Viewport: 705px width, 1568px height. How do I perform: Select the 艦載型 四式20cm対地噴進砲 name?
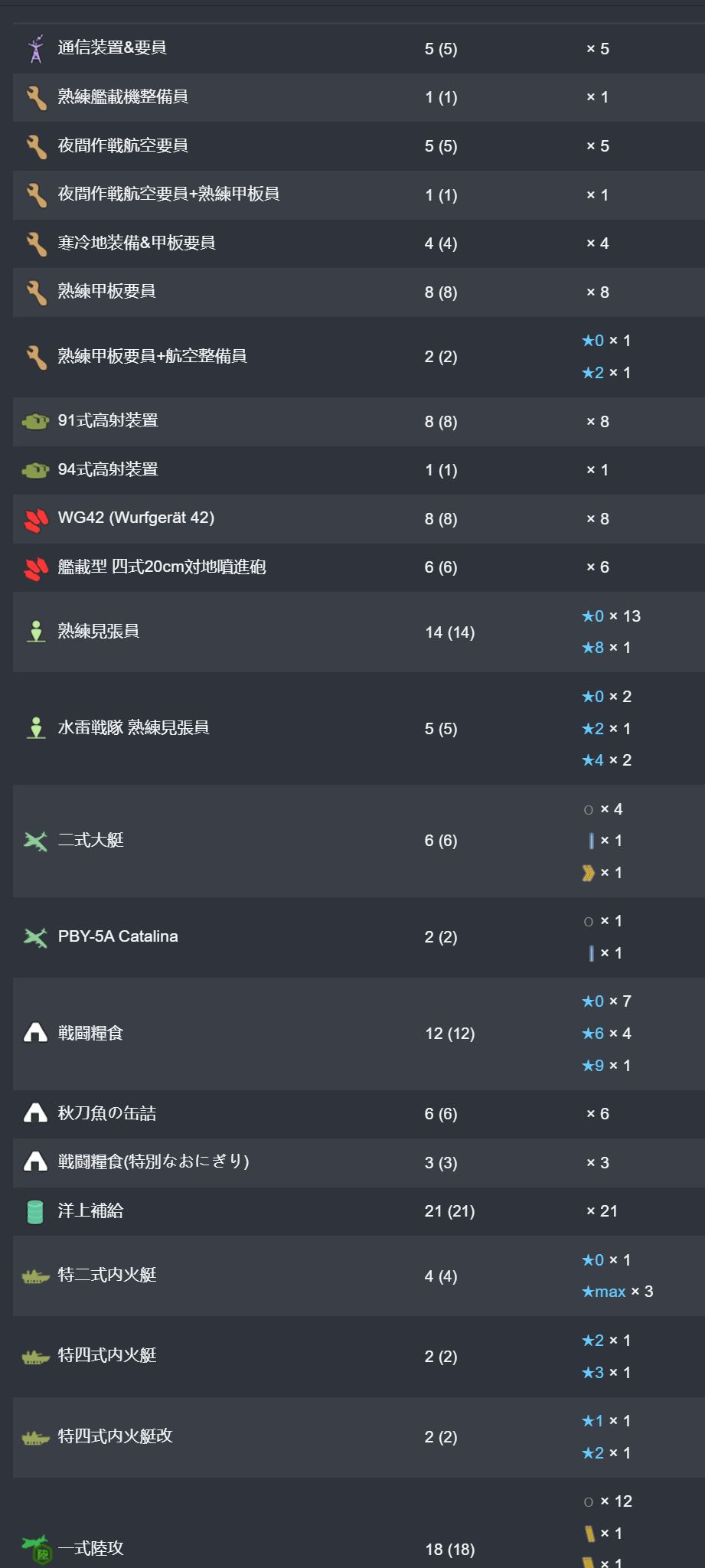162,567
